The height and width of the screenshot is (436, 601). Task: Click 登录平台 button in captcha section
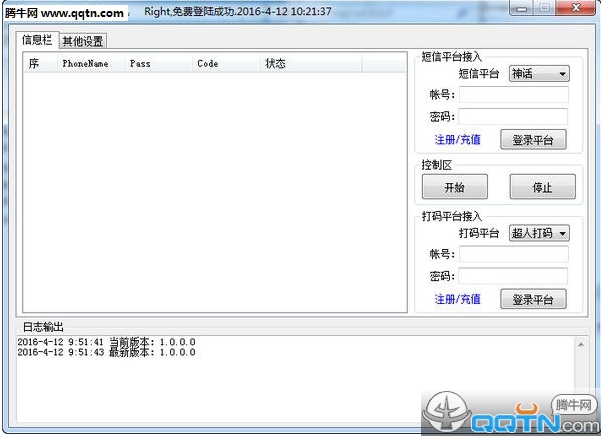coord(533,299)
